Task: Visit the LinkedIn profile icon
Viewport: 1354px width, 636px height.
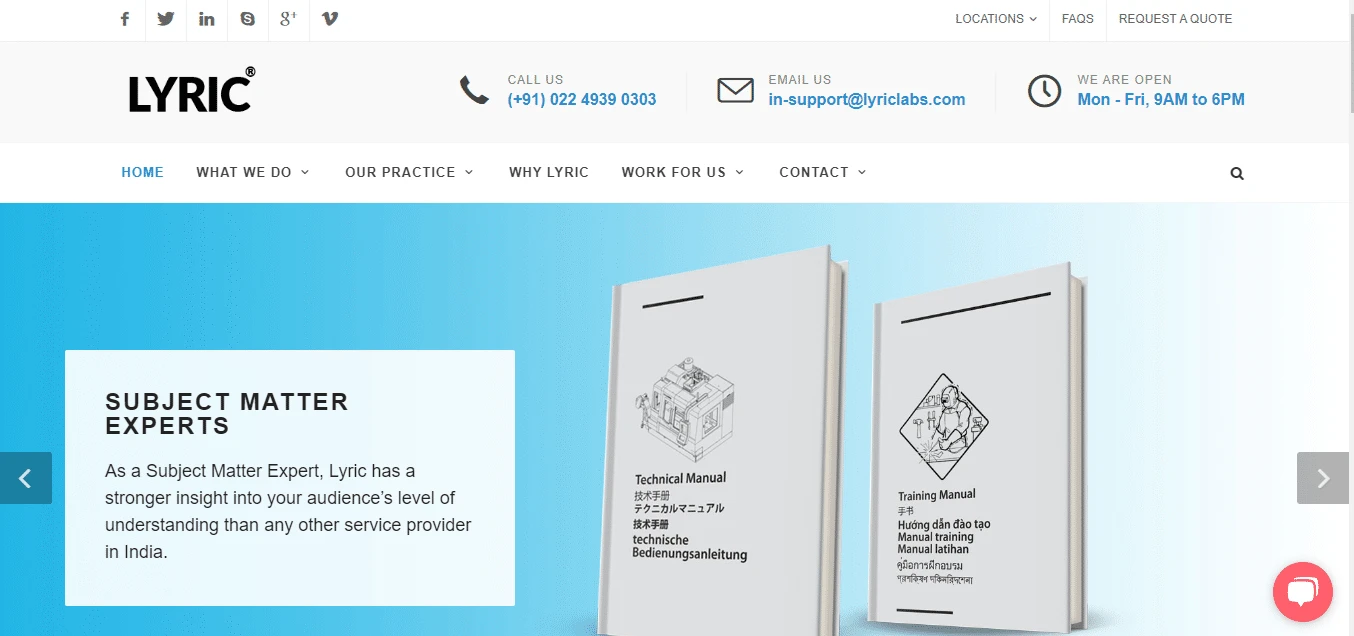Action: tap(207, 19)
